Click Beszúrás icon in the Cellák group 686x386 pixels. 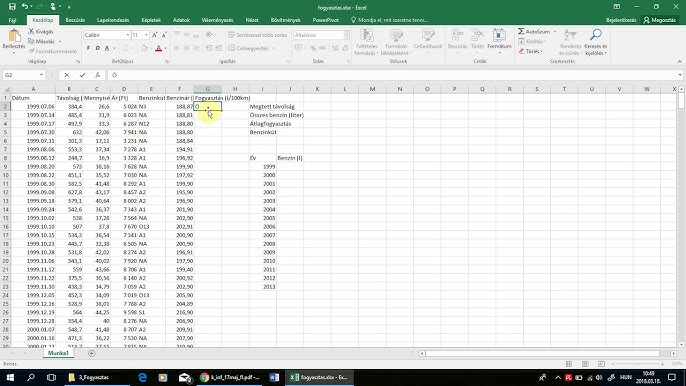[457, 35]
